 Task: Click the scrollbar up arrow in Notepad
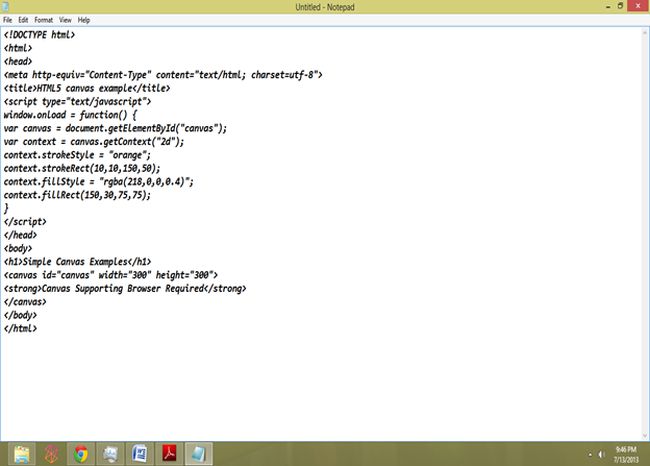pos(645,32)
